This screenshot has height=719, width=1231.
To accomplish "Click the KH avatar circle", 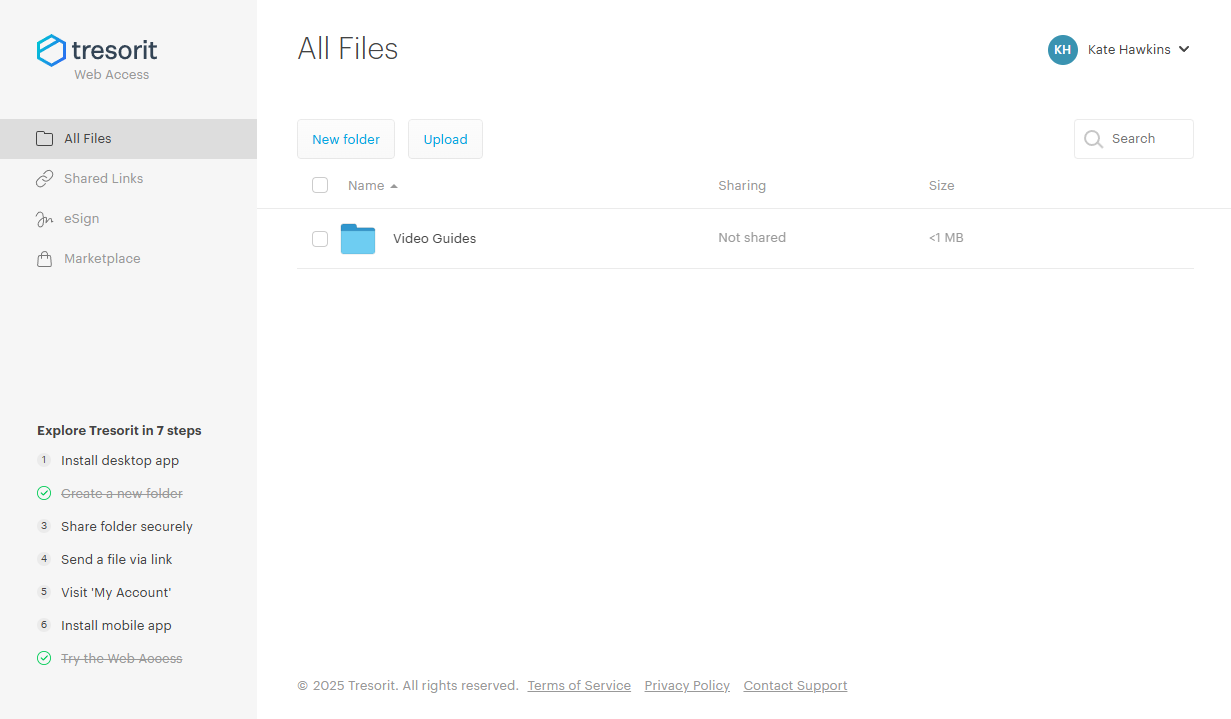I will pos(1062,49).
